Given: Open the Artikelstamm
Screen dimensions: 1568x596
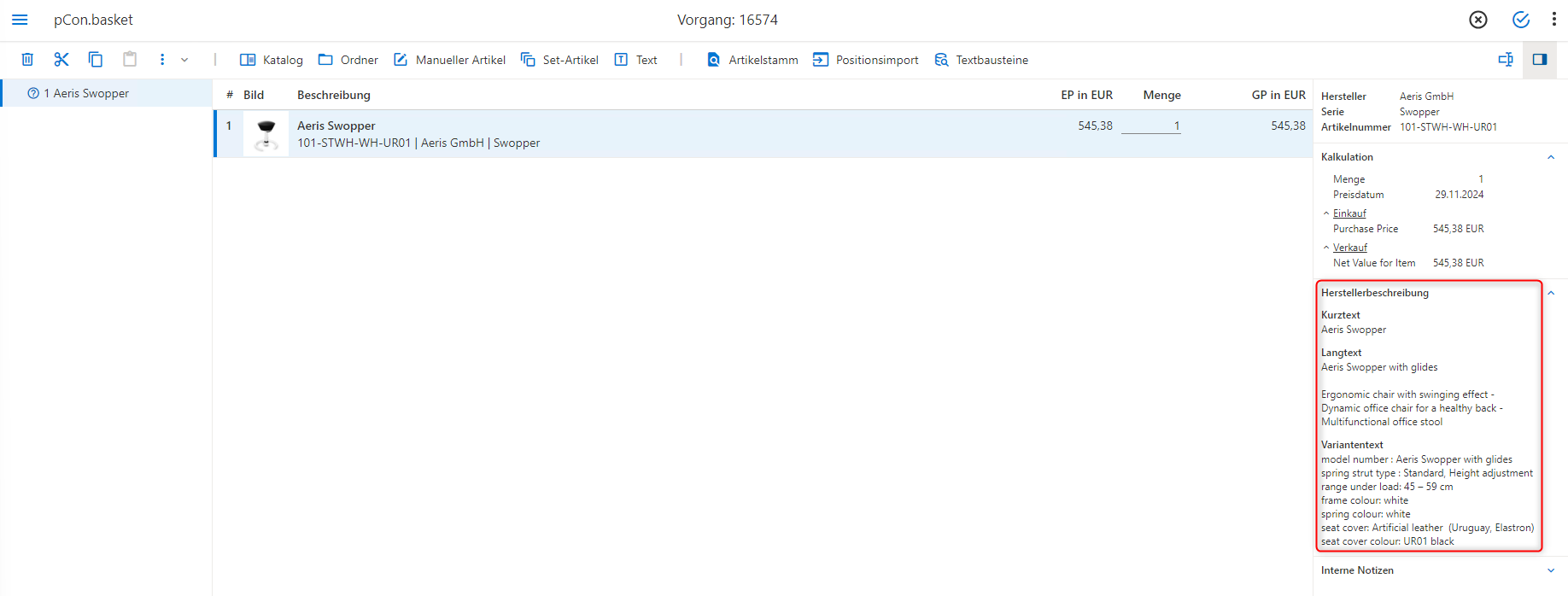Looking at the screenshot, I should [752, 60].
